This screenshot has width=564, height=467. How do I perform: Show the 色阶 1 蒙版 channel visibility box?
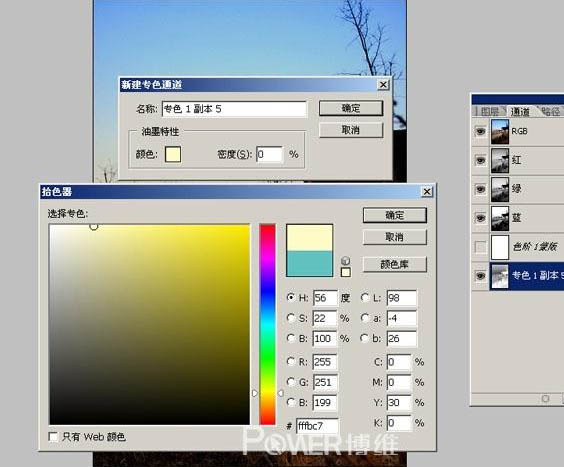point(481,247)
